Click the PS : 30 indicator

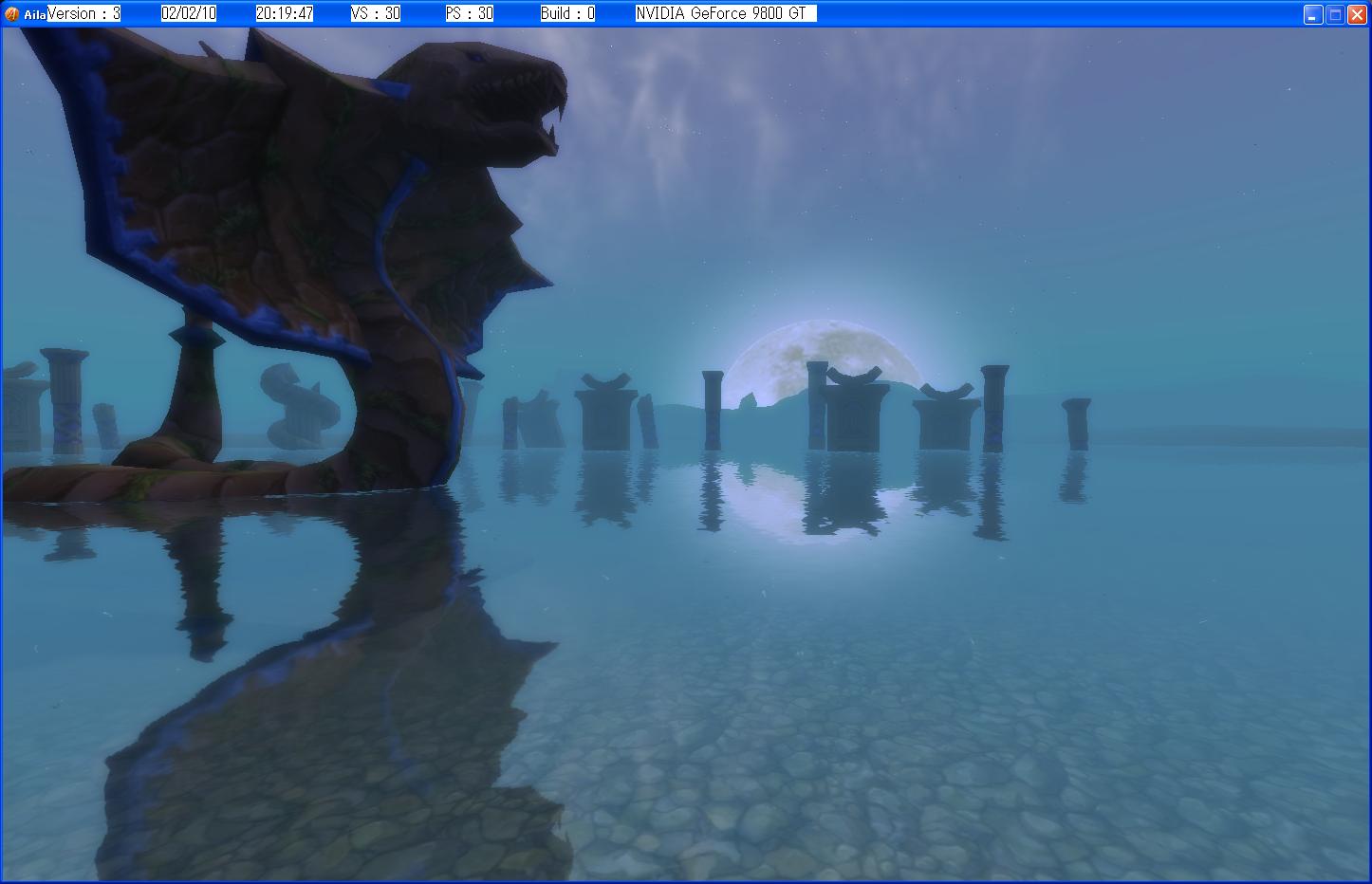470,13
